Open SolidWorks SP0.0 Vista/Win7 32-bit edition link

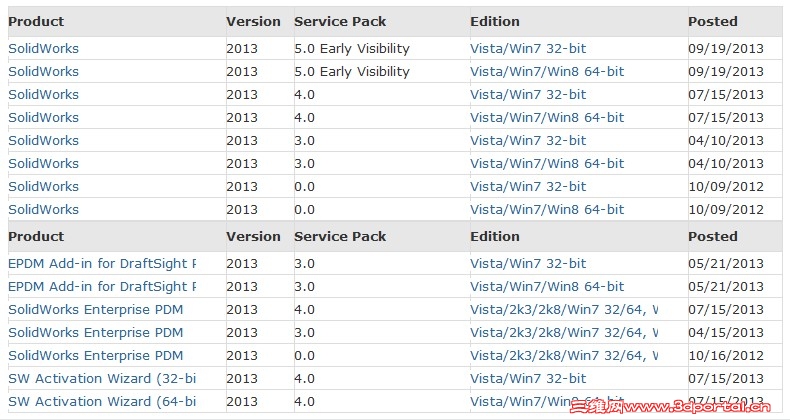click(528, 187)
